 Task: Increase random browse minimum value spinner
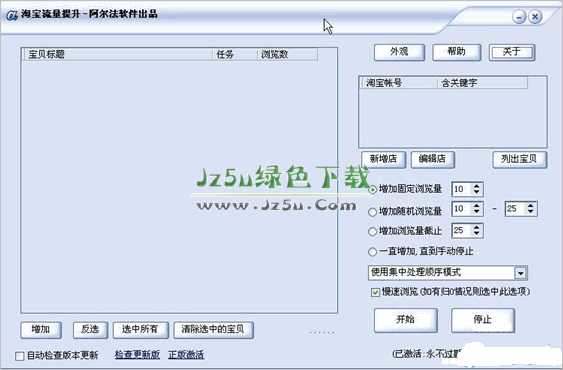[476, 205]
